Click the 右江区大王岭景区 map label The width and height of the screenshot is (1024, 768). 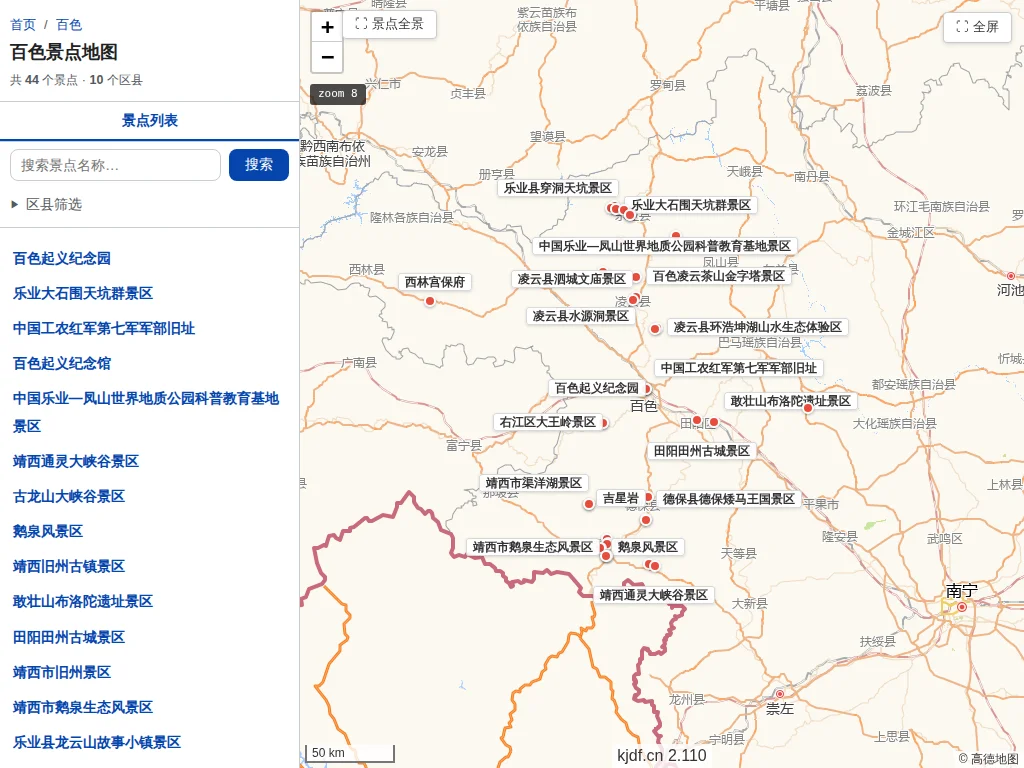click(548, 422)
